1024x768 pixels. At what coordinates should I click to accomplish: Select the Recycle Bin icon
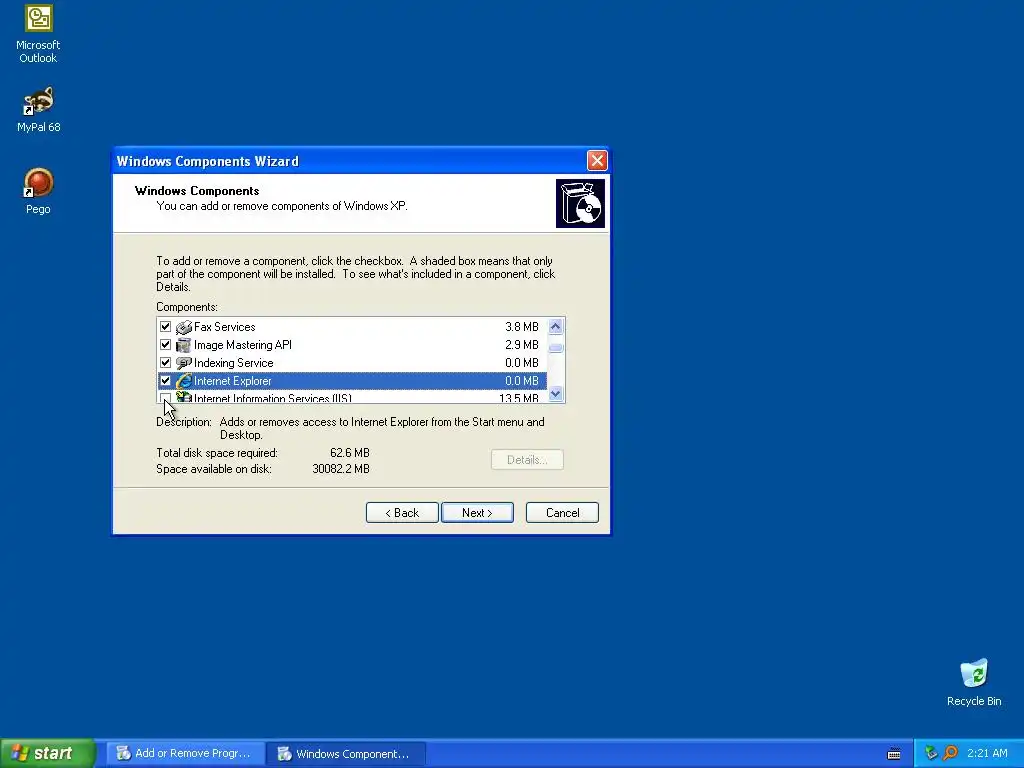(974, 682)
